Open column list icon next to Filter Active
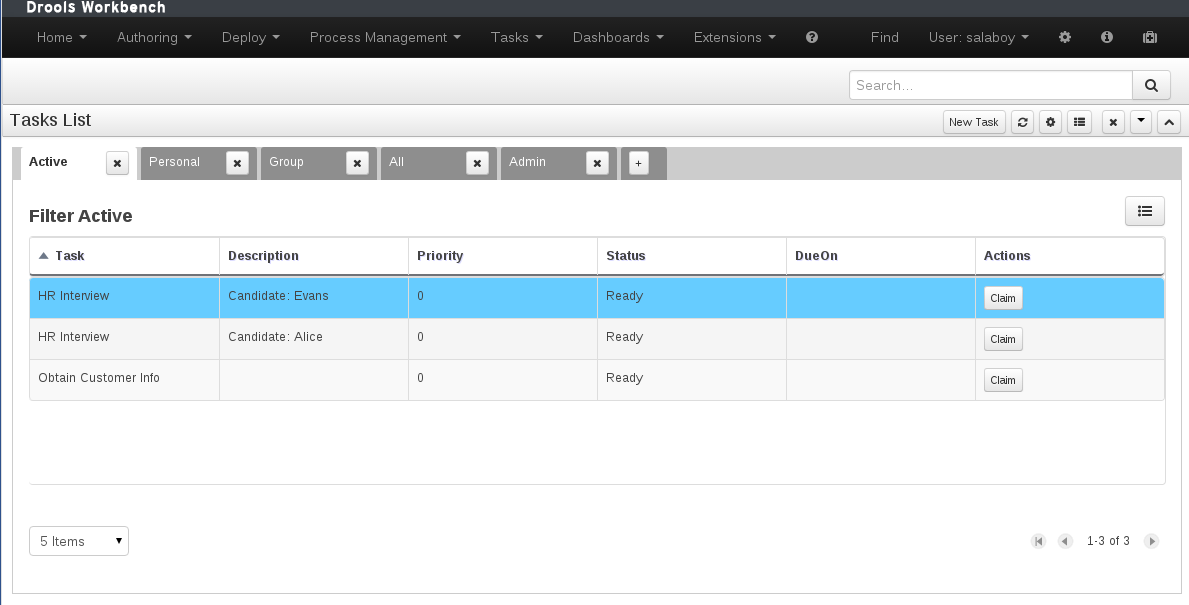The height and width of the screenshot is (605, 1189). click(x=1144, y=211)
